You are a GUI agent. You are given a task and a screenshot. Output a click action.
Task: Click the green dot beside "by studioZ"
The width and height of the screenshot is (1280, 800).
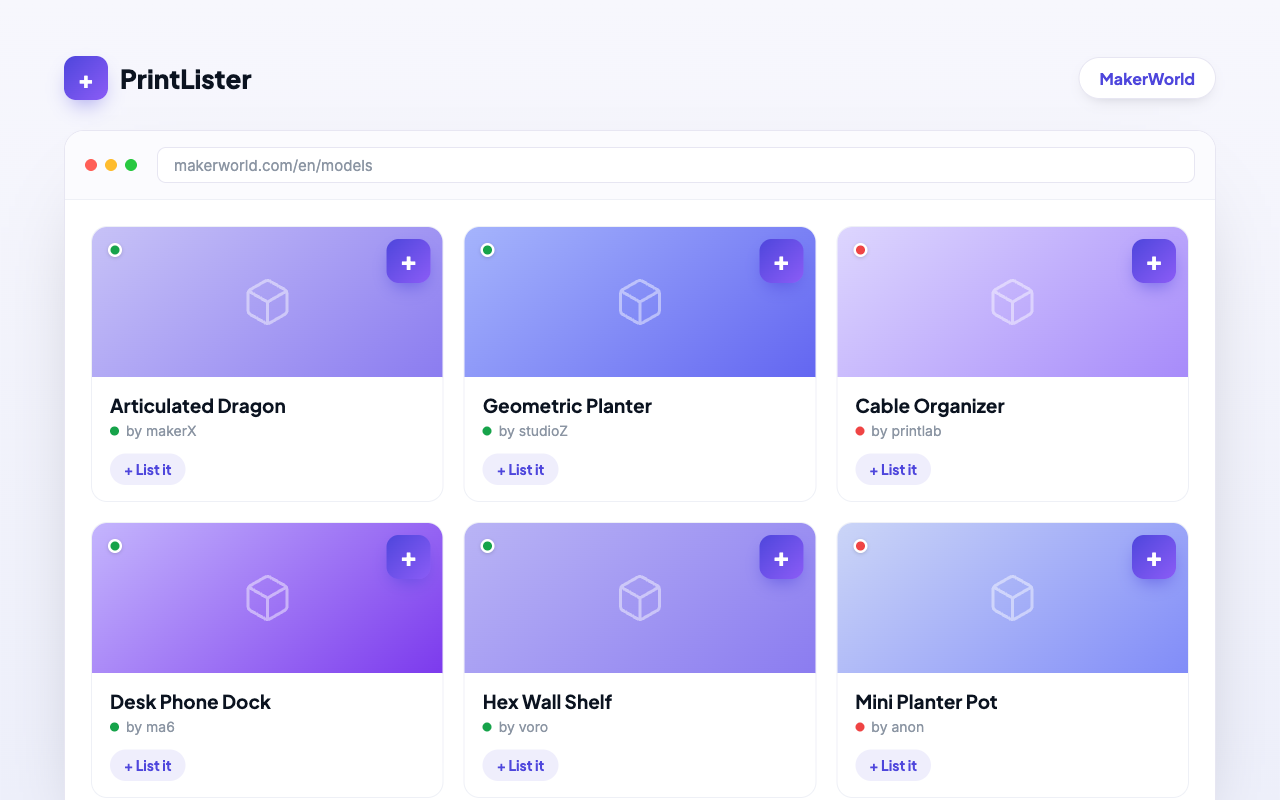pos(487,431)
